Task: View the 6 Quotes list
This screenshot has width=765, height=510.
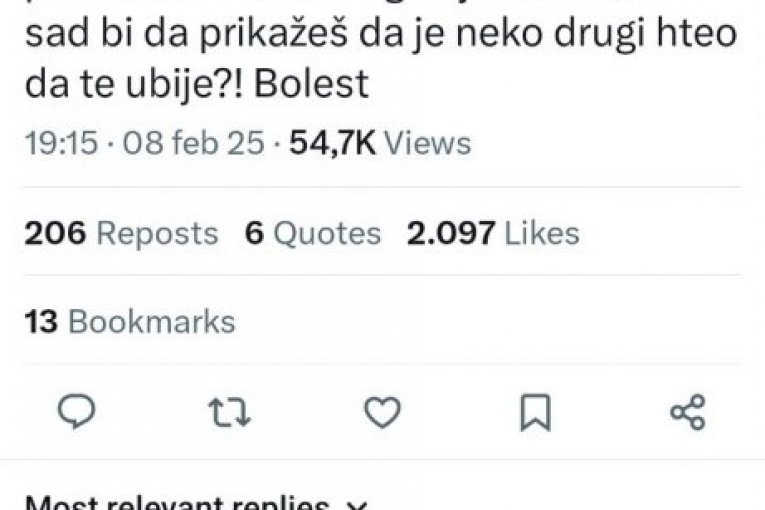Action: coord(312,233)
